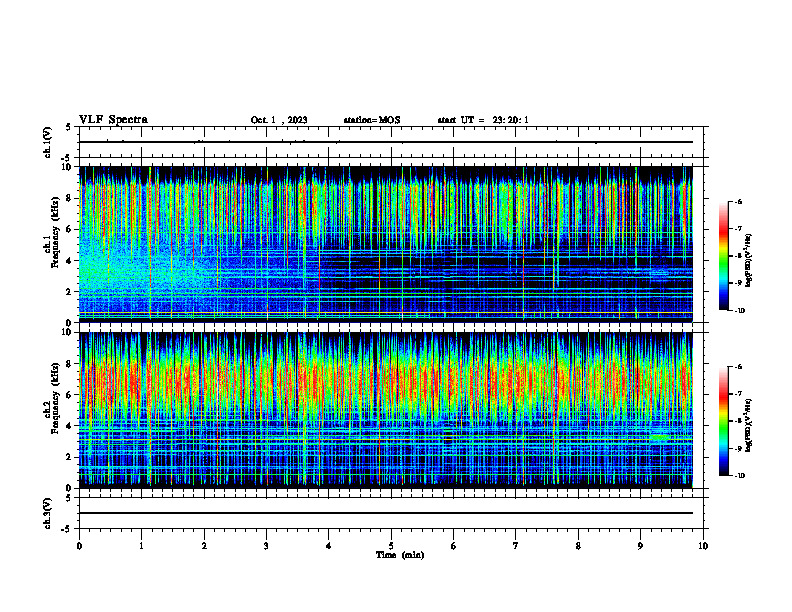Click the "10" tick on the Time axis
Viewport: 792px width, 612px height.
703,546
